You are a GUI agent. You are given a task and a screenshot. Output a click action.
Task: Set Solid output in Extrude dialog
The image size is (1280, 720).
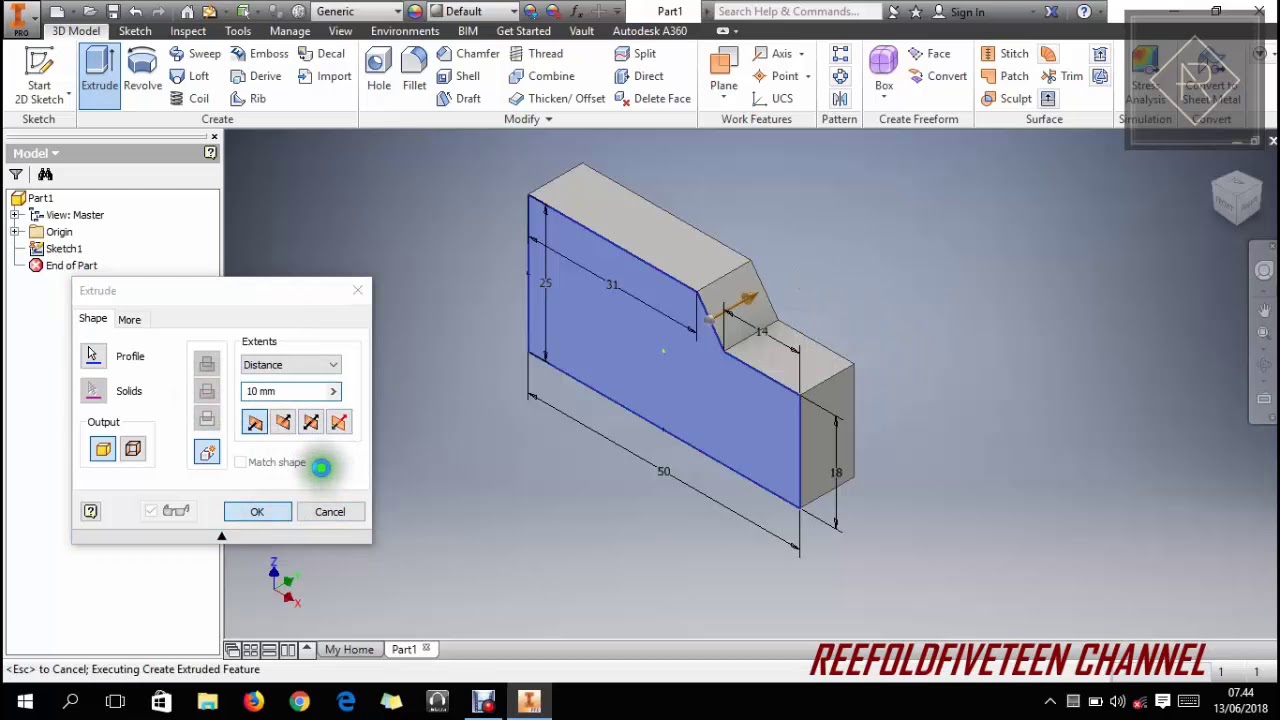click(103, 449)
